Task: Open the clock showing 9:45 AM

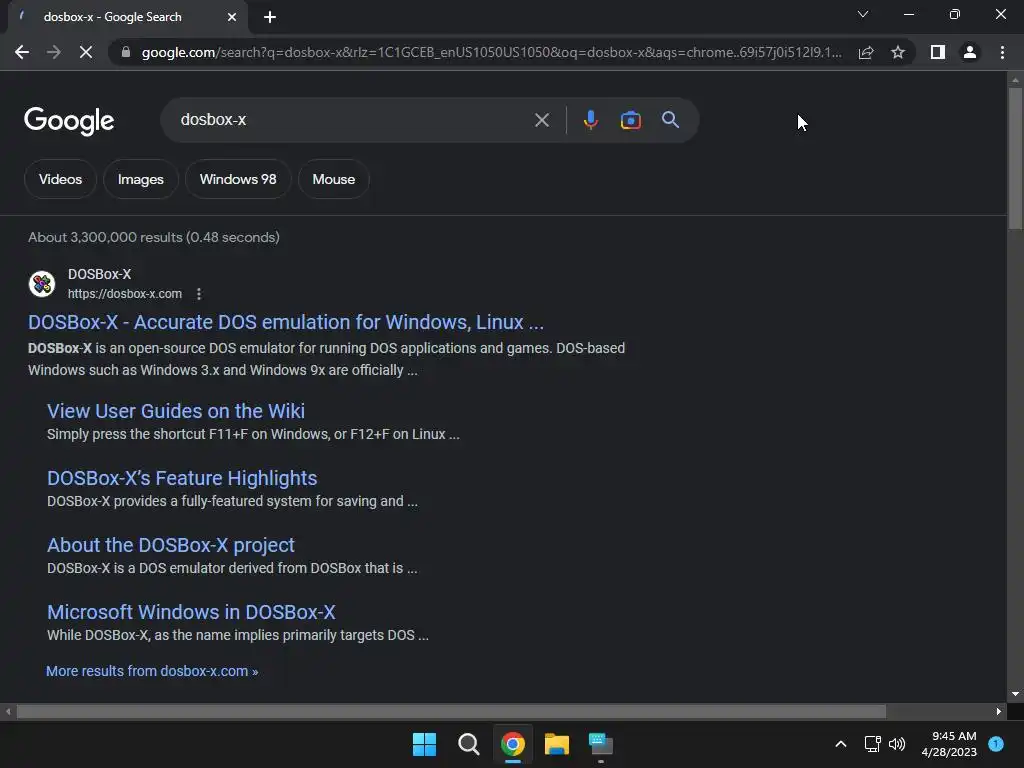Action: pyautogui.click(x=949, y=744)
